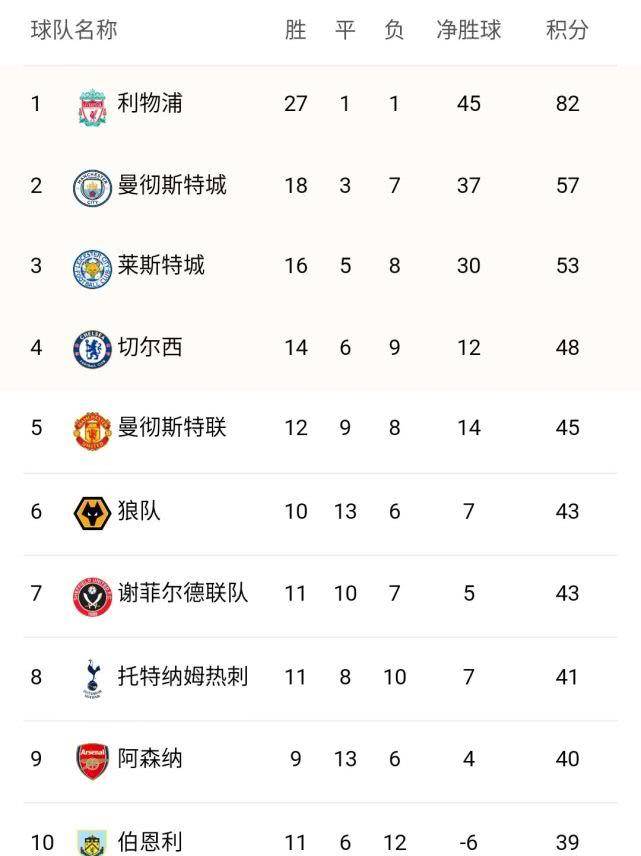Viewport: 641px width, 856px height.
Task: Click the Leicester City crest icon
Action: [92, 268]
